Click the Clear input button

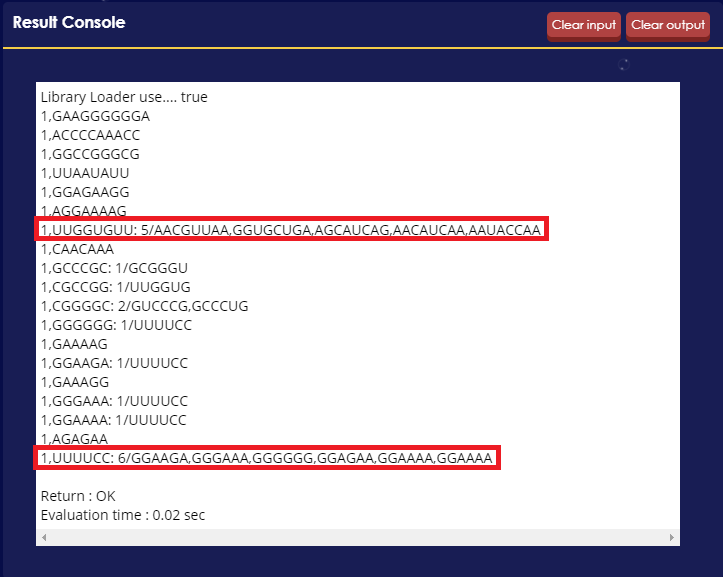pos(583,26)
